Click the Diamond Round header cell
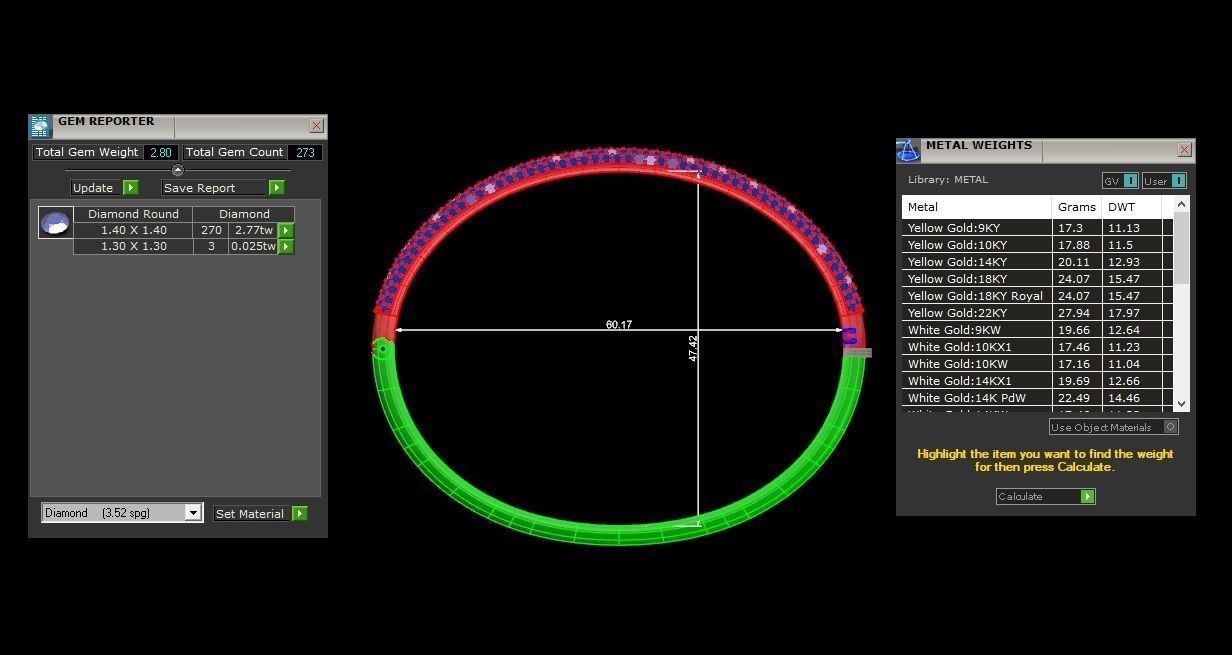The image size is (1232, 655). click(x=133, y=214)
